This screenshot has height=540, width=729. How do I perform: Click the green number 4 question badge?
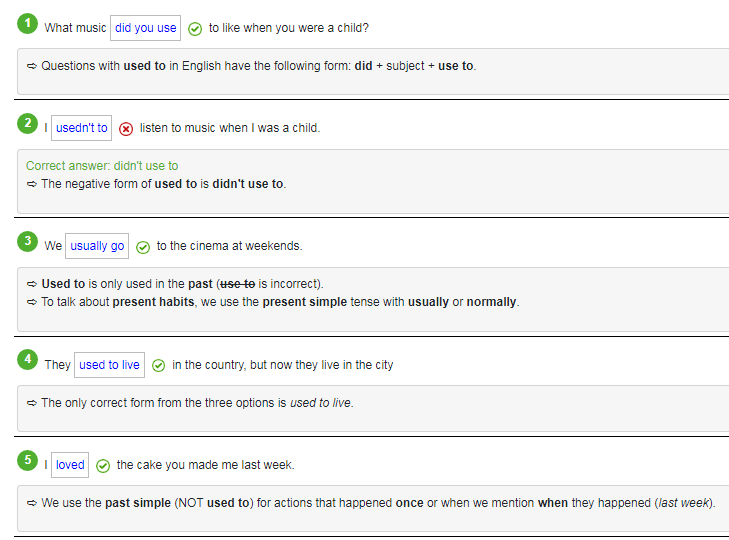pyautogui.click(x=28, y=360)
